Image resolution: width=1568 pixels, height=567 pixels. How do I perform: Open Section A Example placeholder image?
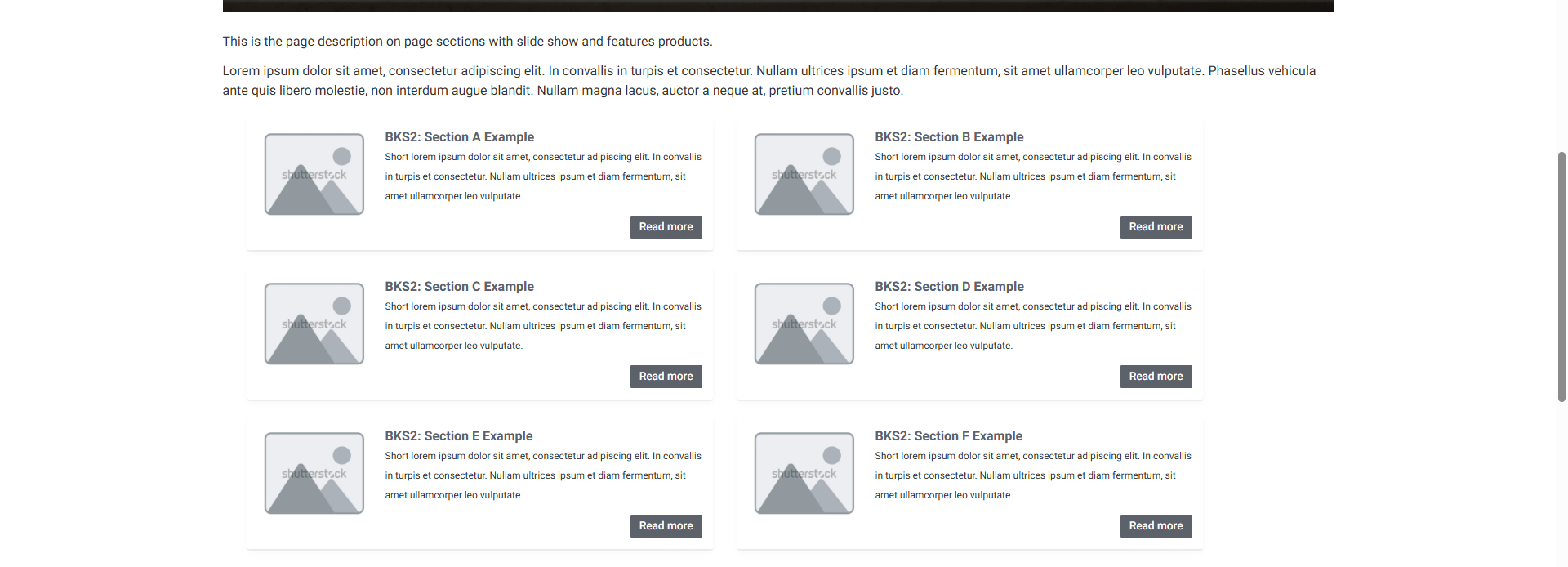[314, 174]
